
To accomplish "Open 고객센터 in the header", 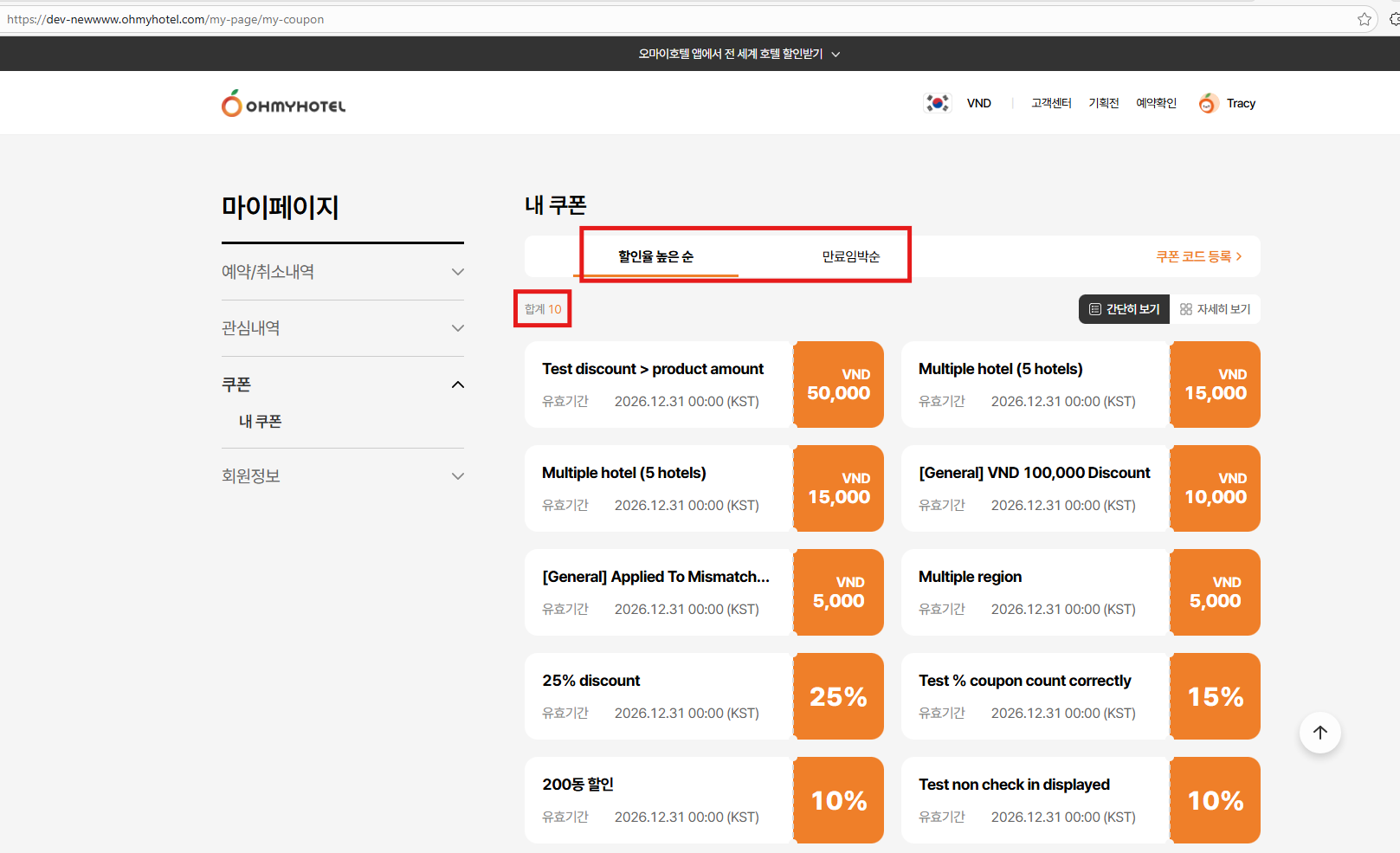I will click(x=1051, y=103).
